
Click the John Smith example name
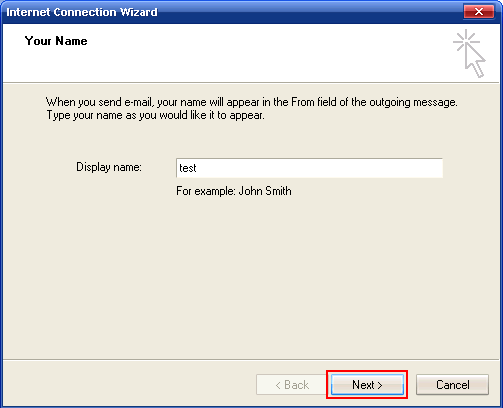(x=265, y=191)
